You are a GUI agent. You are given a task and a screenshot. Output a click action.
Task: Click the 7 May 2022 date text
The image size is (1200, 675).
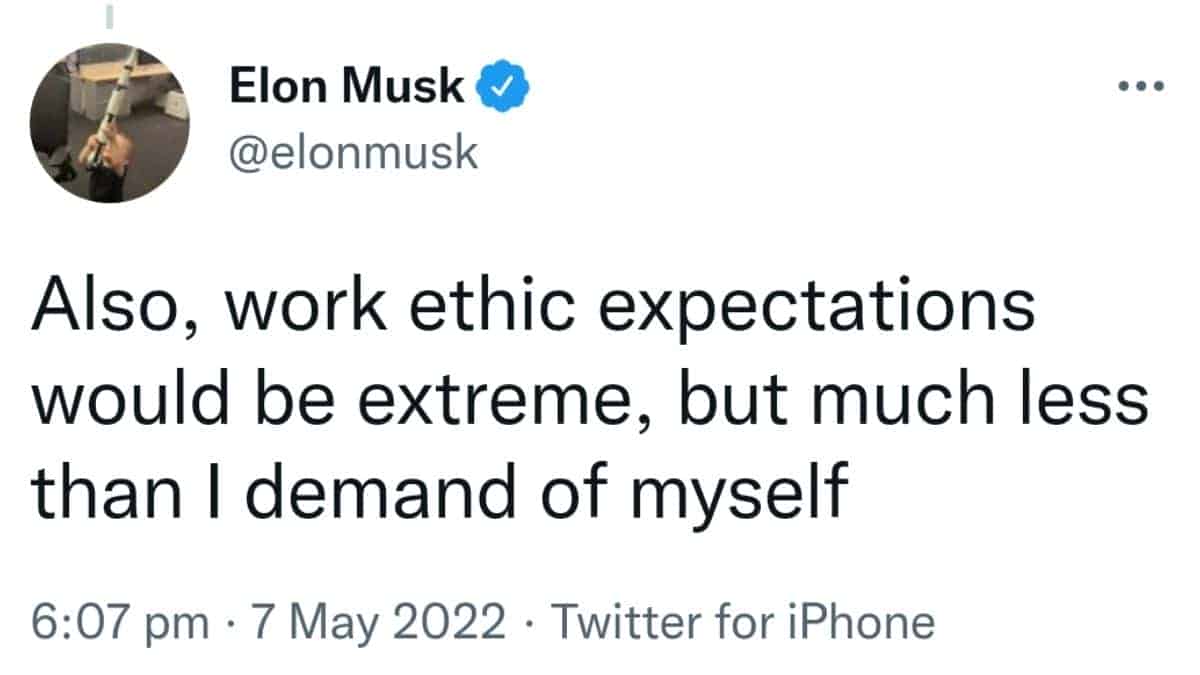click(375, 620)
